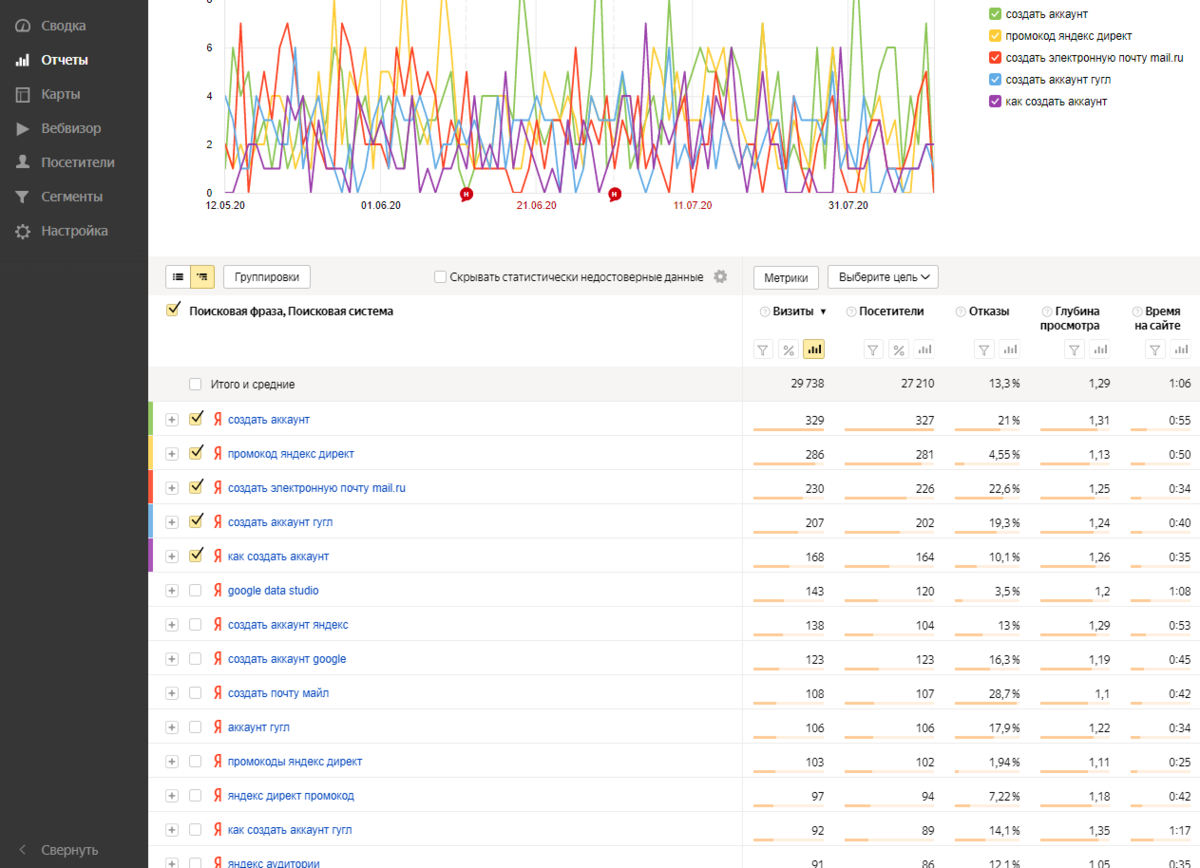1200x868 pixels.
Task: Click filter icon under Визиты column
Action: pos(763,350)
